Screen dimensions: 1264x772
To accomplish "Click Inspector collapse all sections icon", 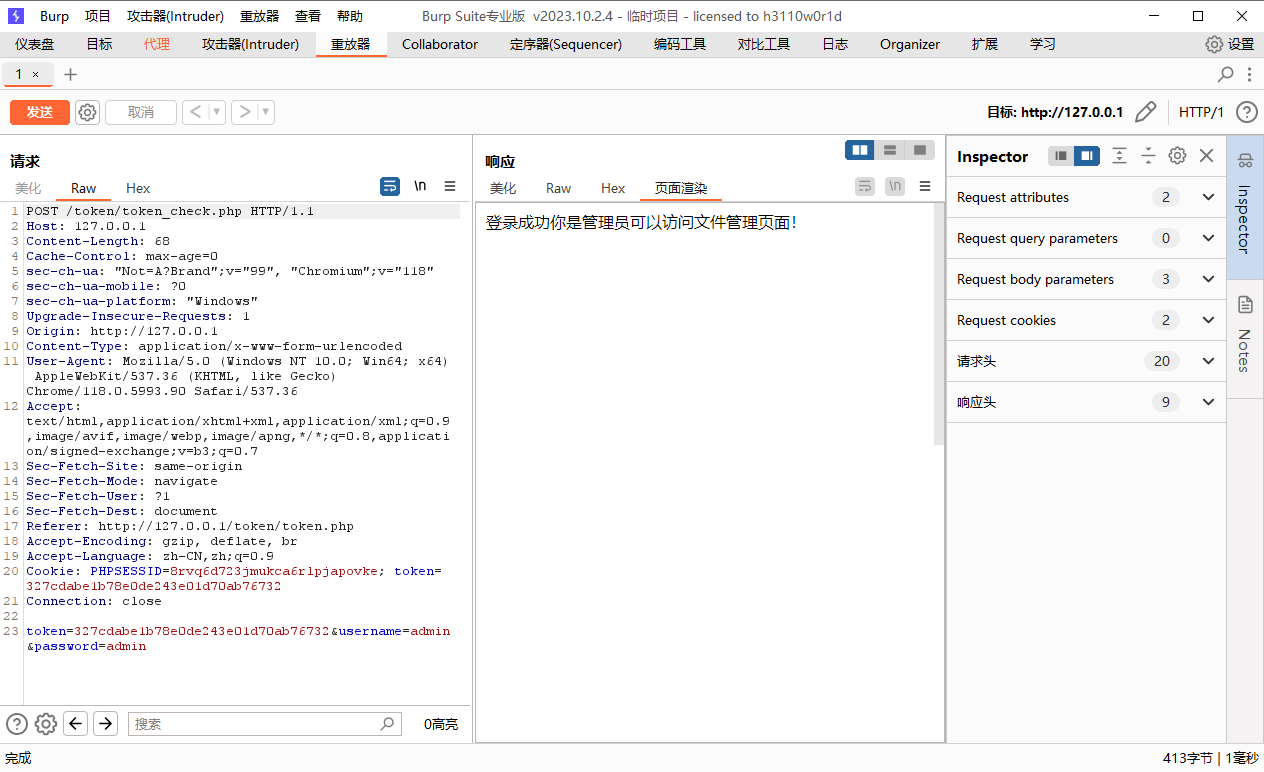I will 1149,156.
